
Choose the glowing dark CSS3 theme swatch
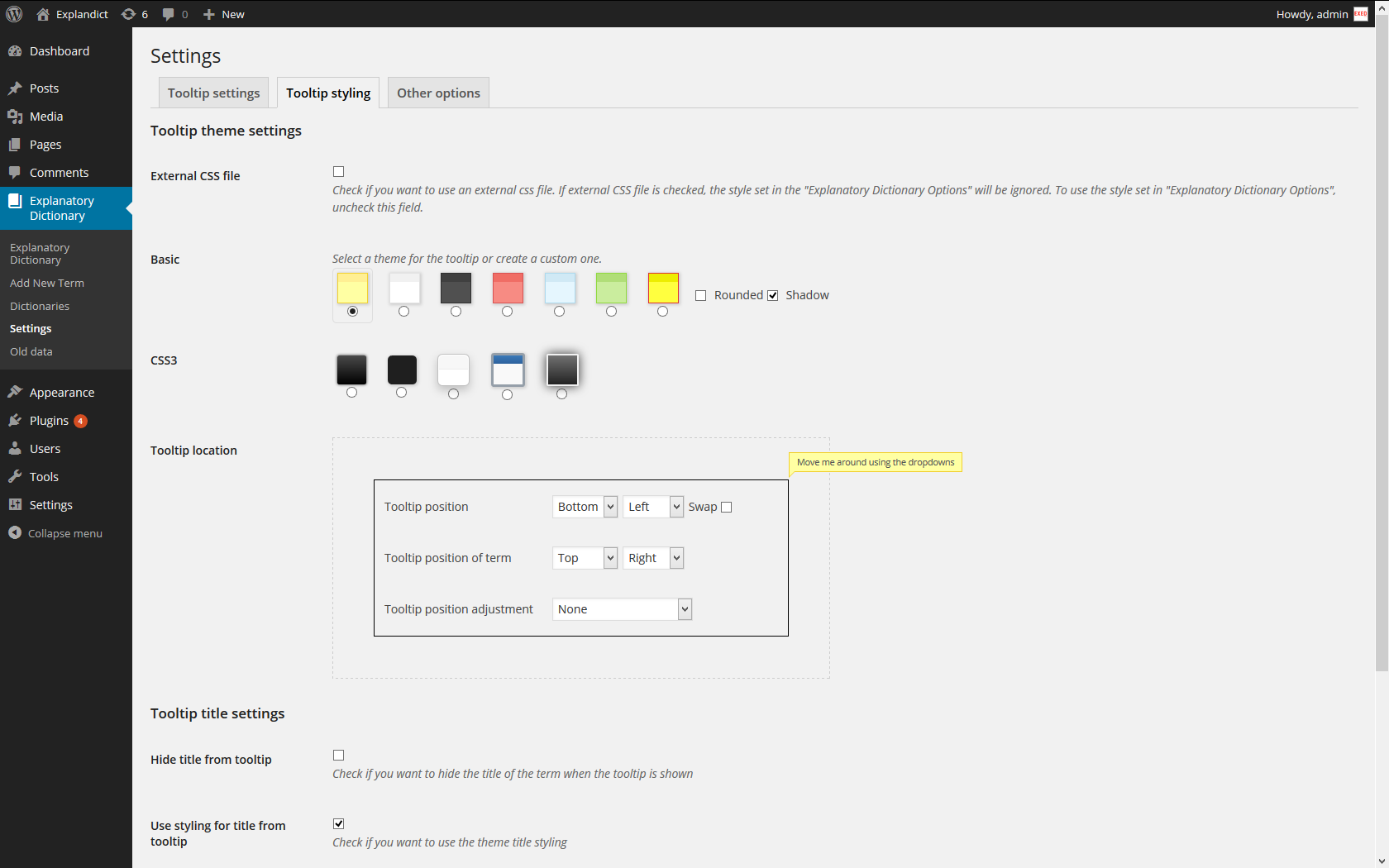tap(562, 370)
